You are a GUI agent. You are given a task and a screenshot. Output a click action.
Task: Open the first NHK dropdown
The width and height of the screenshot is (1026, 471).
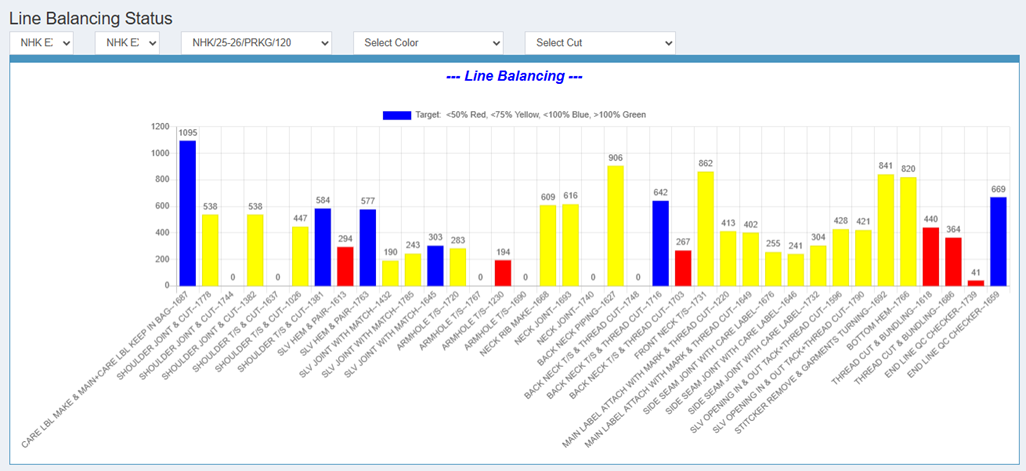pos(41,43)
